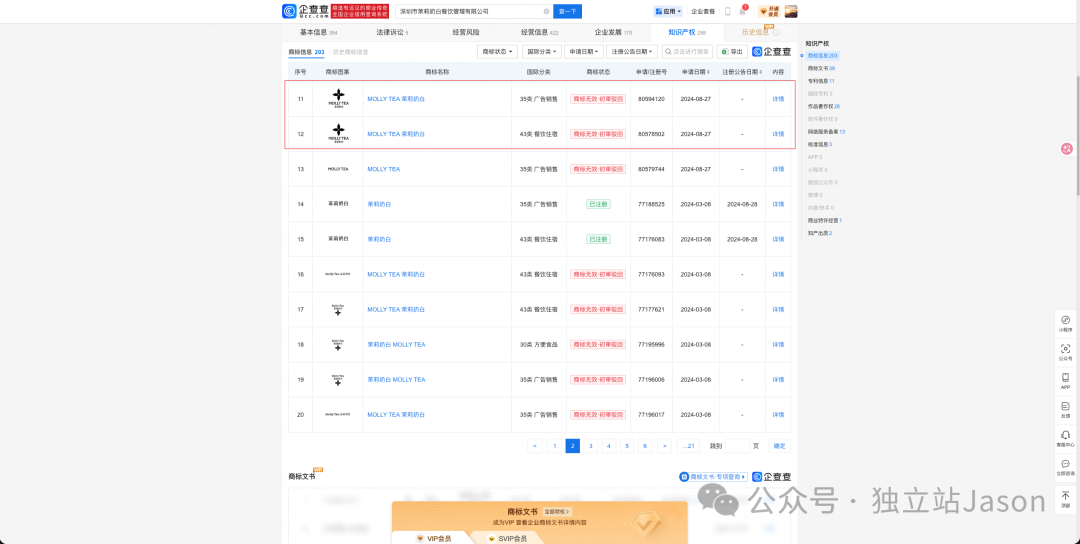The width and height of the screenshot is (1080, 544).
Task: Select the SVIP会员 tab in banner
Action: 507,538
